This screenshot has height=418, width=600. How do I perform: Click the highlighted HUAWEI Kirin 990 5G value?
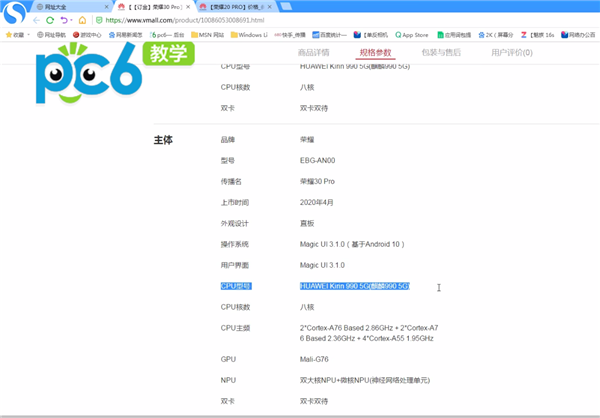(x=355, y=286)
